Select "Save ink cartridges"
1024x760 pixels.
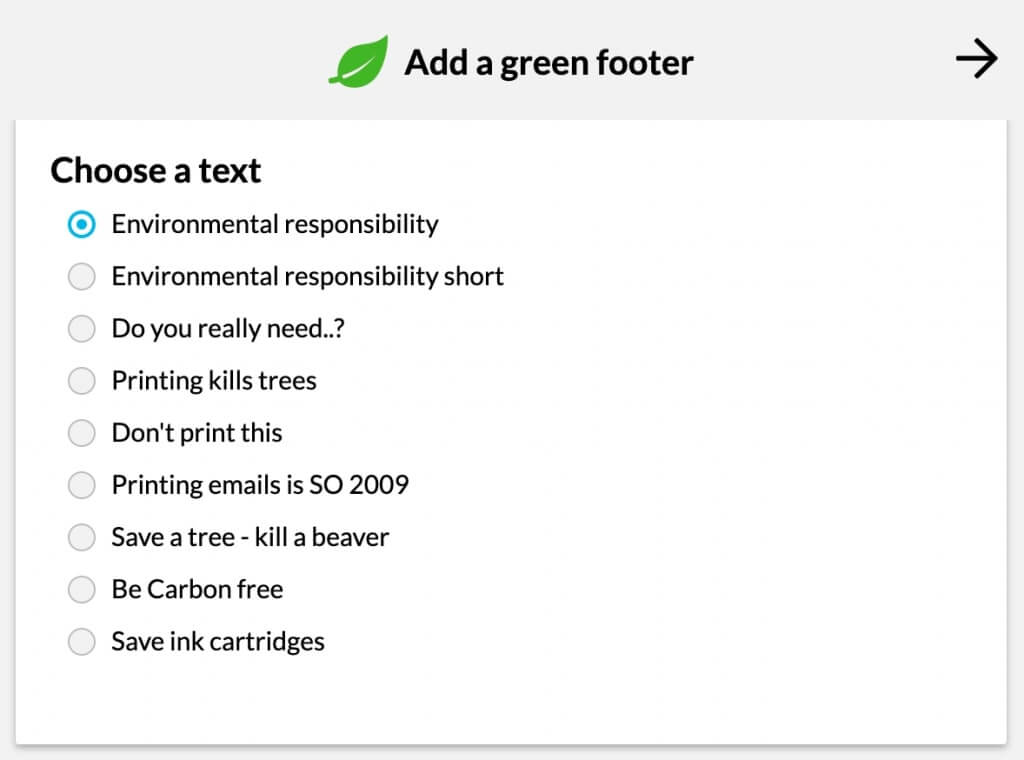pyautogui.click(x=81, y=641)
